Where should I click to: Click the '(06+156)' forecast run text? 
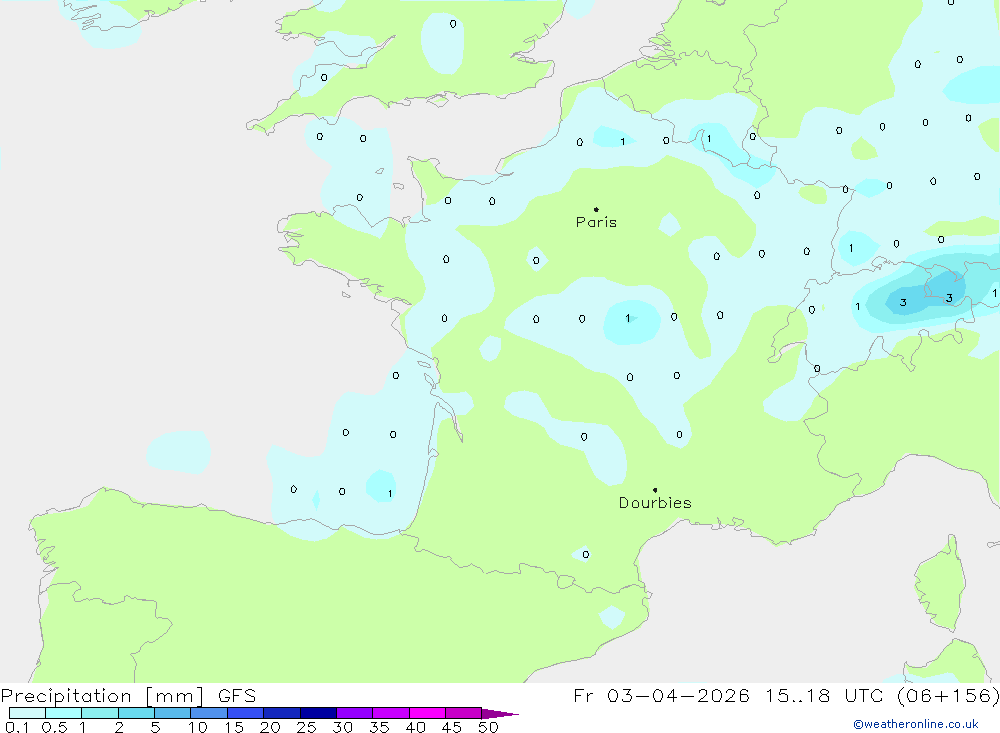click(x=948, y=696)
